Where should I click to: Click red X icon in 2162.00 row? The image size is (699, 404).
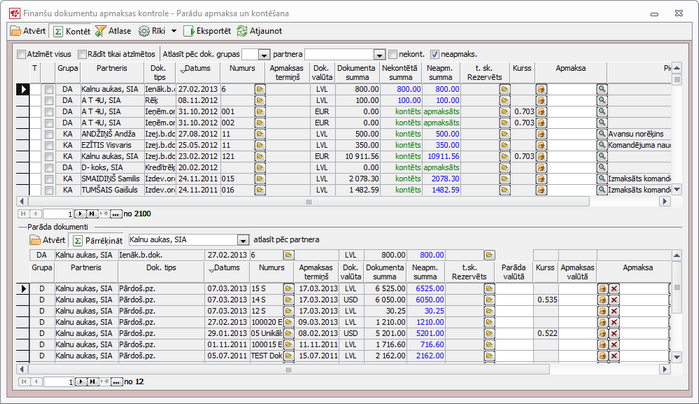point(614,355)
